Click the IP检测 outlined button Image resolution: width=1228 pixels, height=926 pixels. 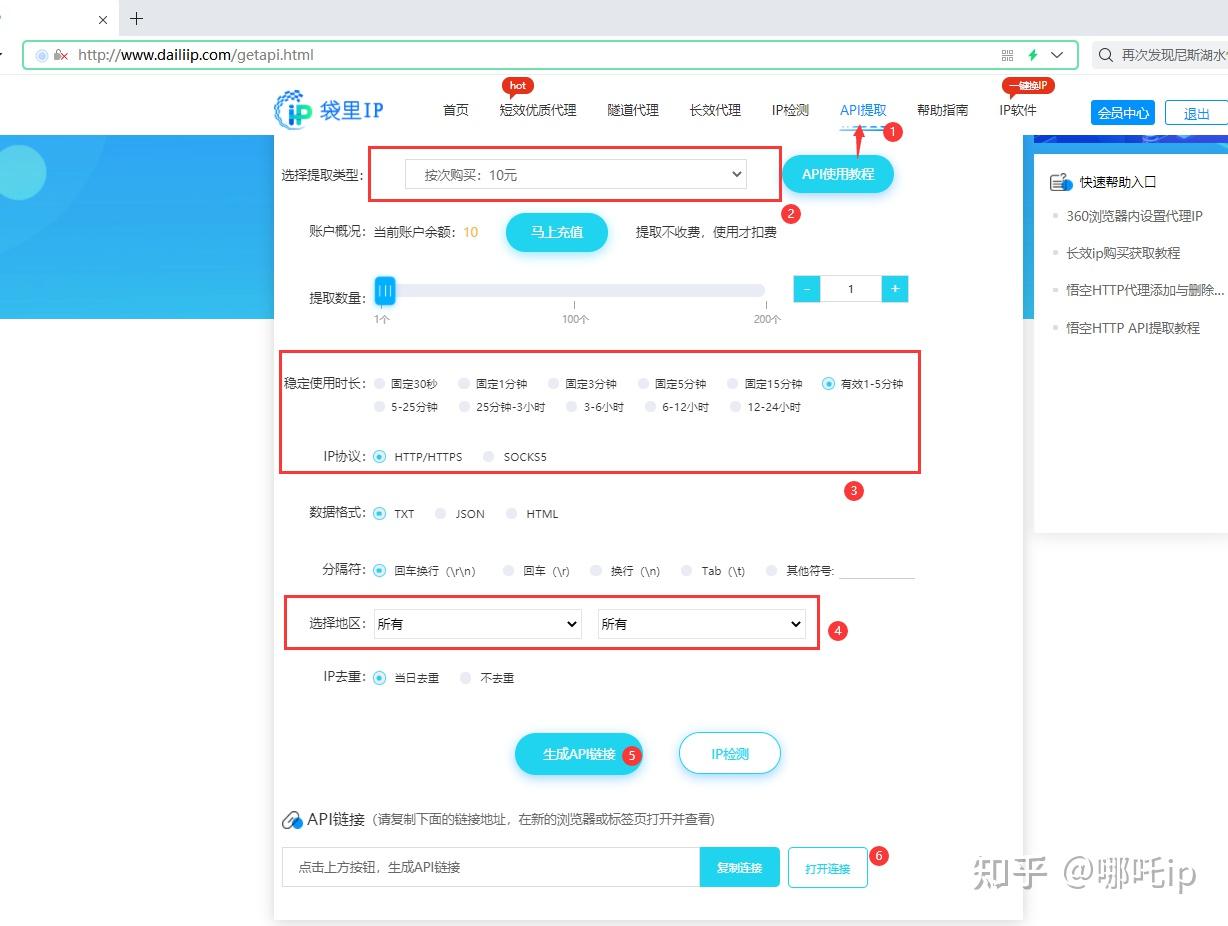tap(730, 754)
